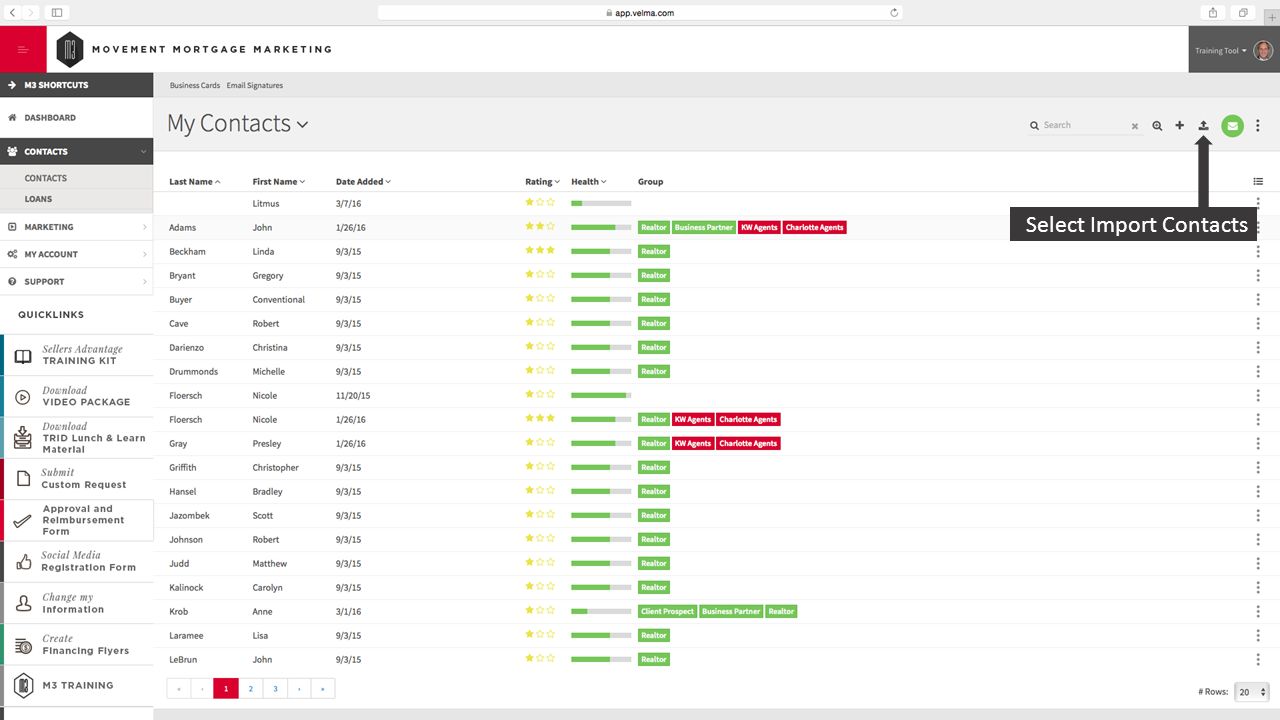The image size is (1280, 720).
Task: Click Safari share icon
Action: coord(1213,13)
